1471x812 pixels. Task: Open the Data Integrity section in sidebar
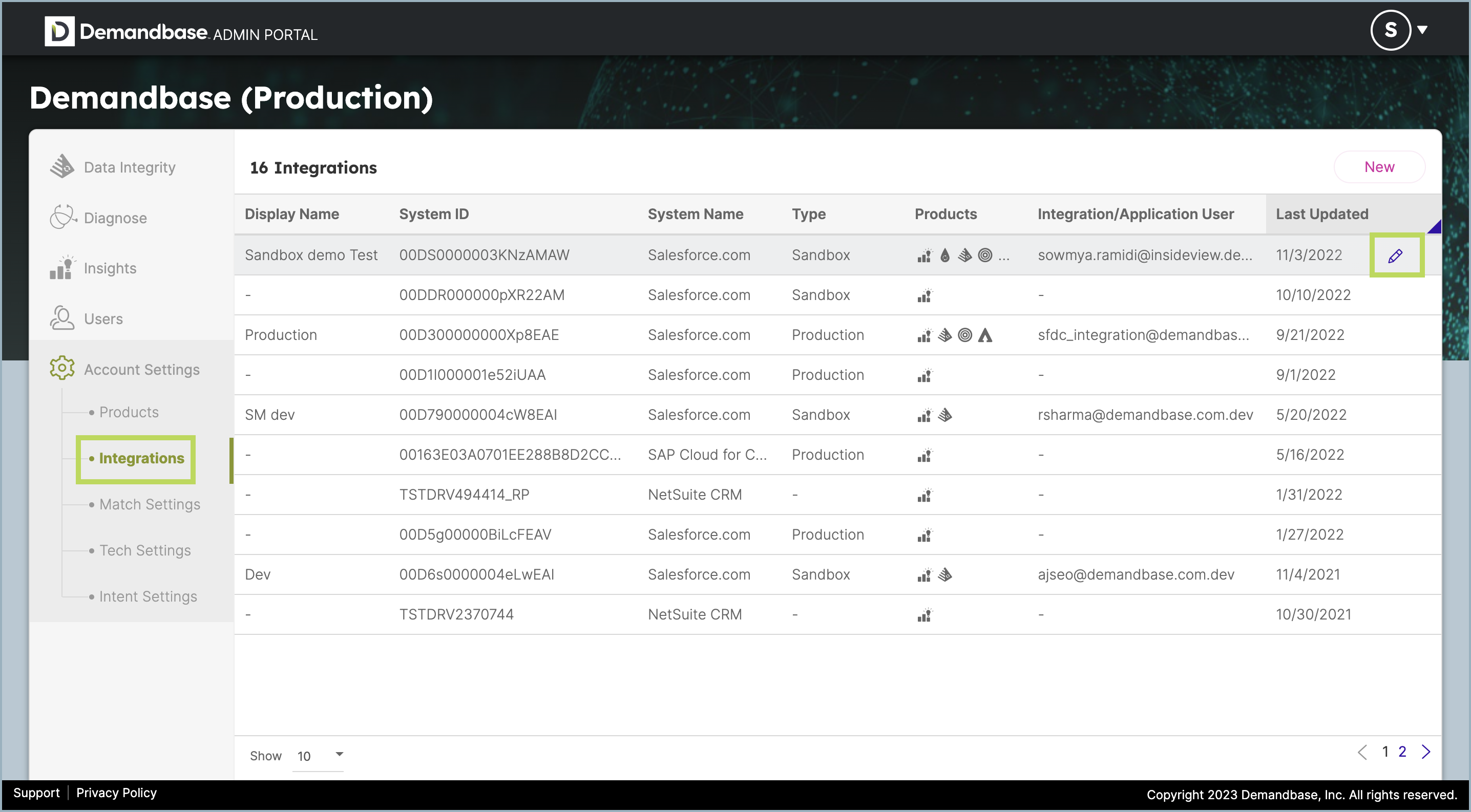tap(129, 166)
